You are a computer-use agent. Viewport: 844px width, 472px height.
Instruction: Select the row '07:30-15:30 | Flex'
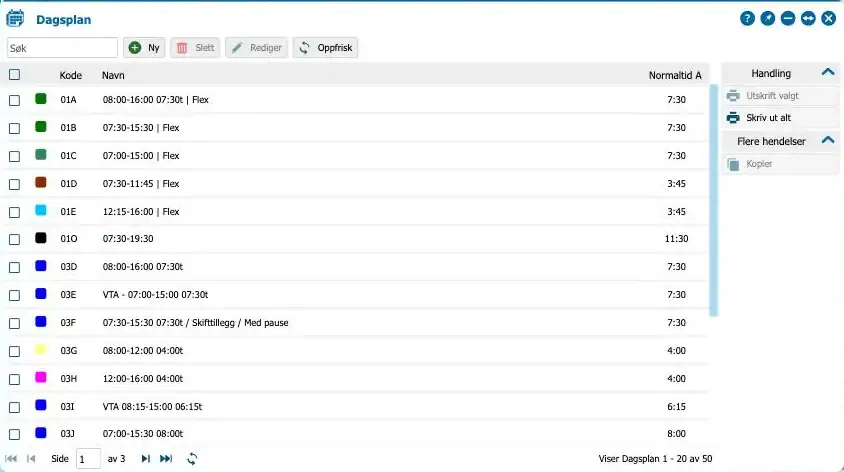click(x=355, y=128)
